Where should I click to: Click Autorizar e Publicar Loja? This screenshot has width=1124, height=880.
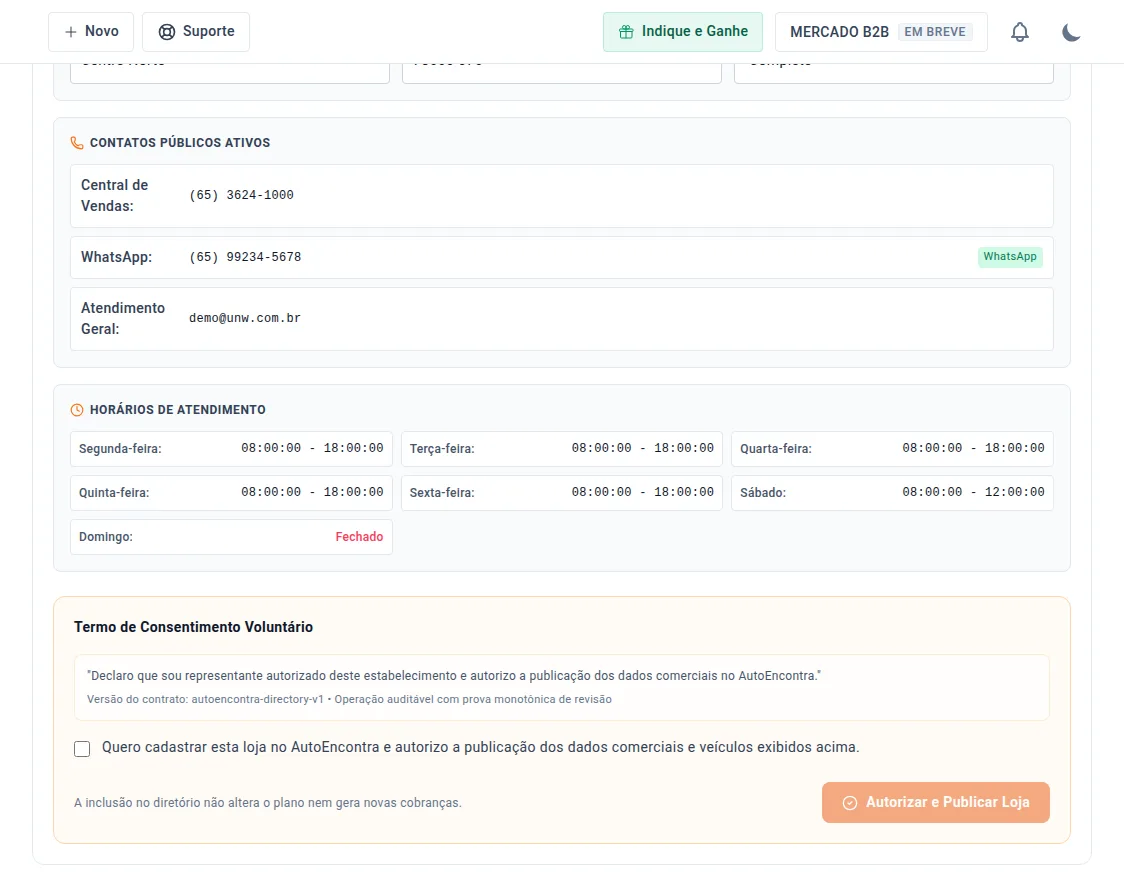pos(935,803)
